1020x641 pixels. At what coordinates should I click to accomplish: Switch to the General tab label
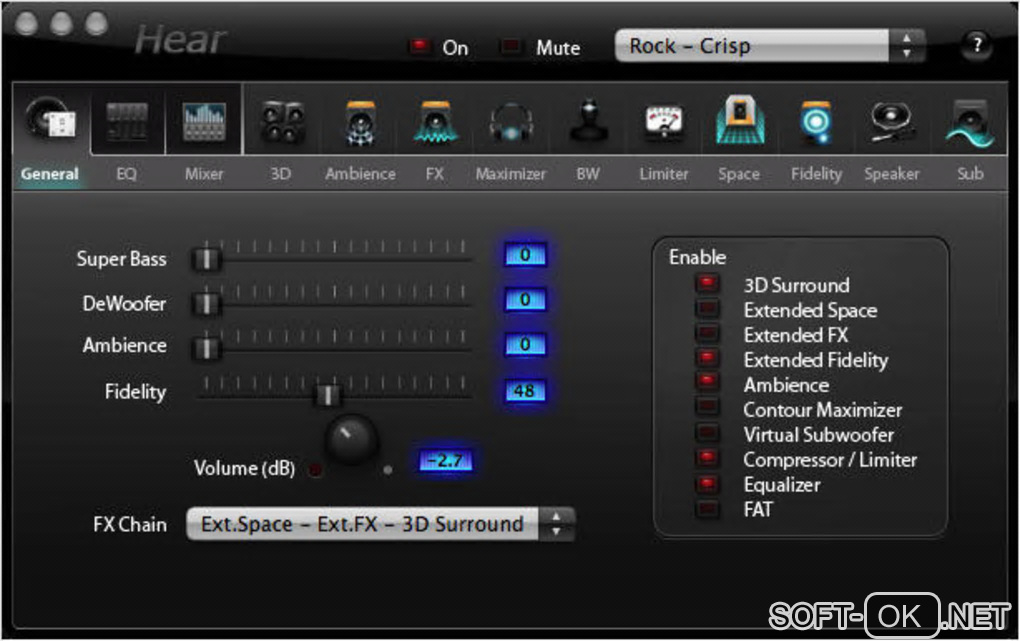(x=49, y=174)
